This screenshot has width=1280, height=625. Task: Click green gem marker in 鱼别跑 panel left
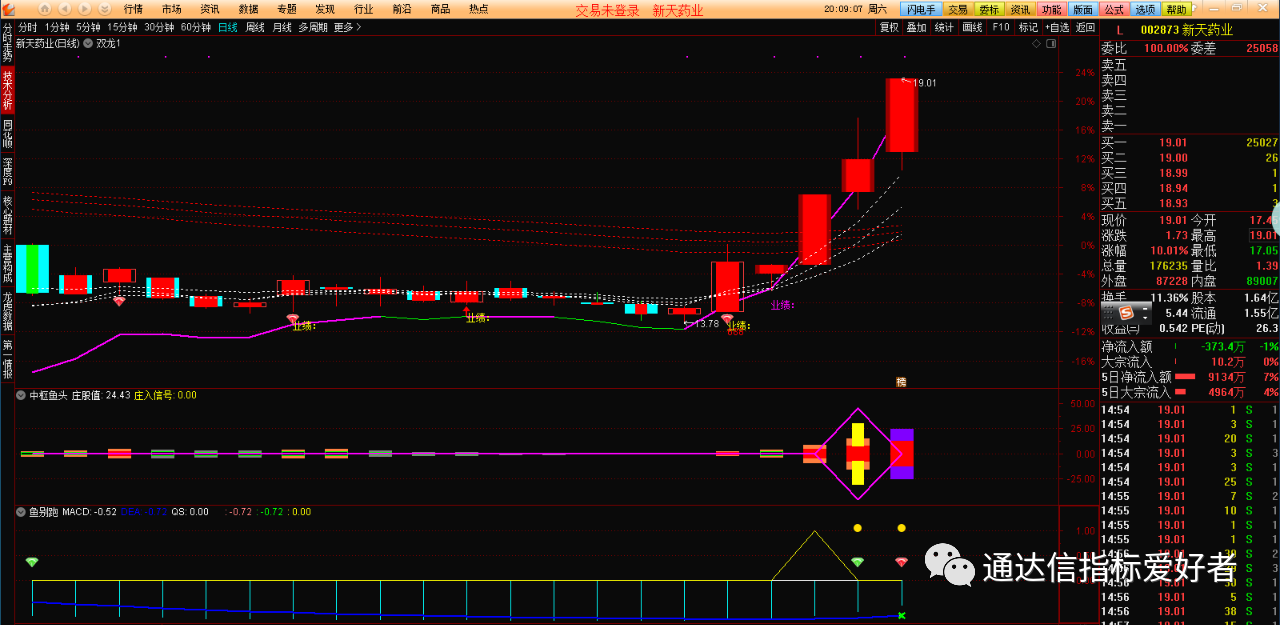point(32,562)
